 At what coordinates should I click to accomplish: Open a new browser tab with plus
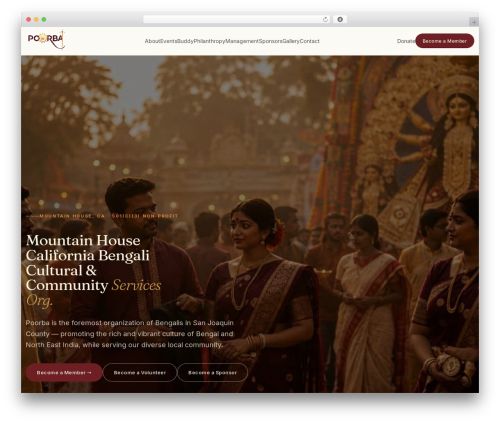coord(474,22)
